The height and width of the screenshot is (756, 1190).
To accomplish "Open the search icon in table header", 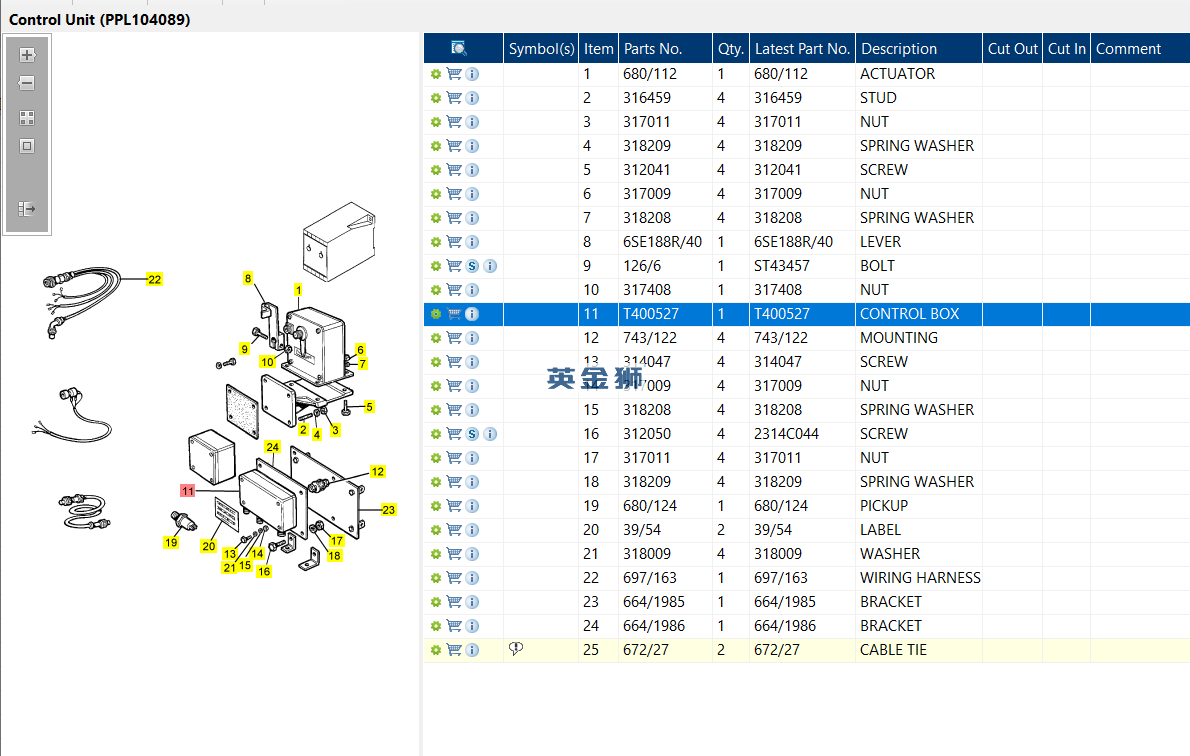I will (x=459, y=48).
